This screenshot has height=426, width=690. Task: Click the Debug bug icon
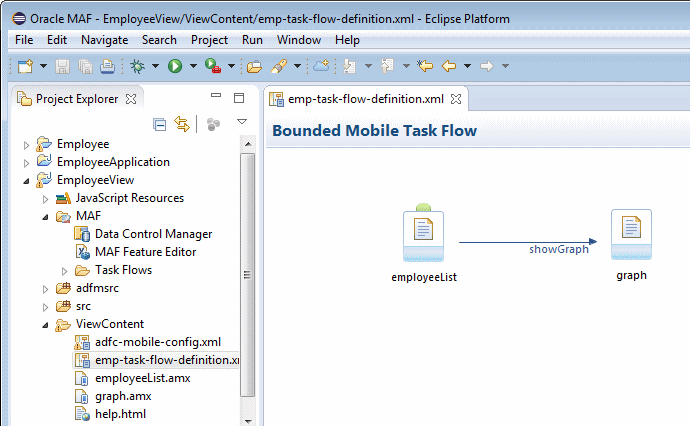point(138,66)
